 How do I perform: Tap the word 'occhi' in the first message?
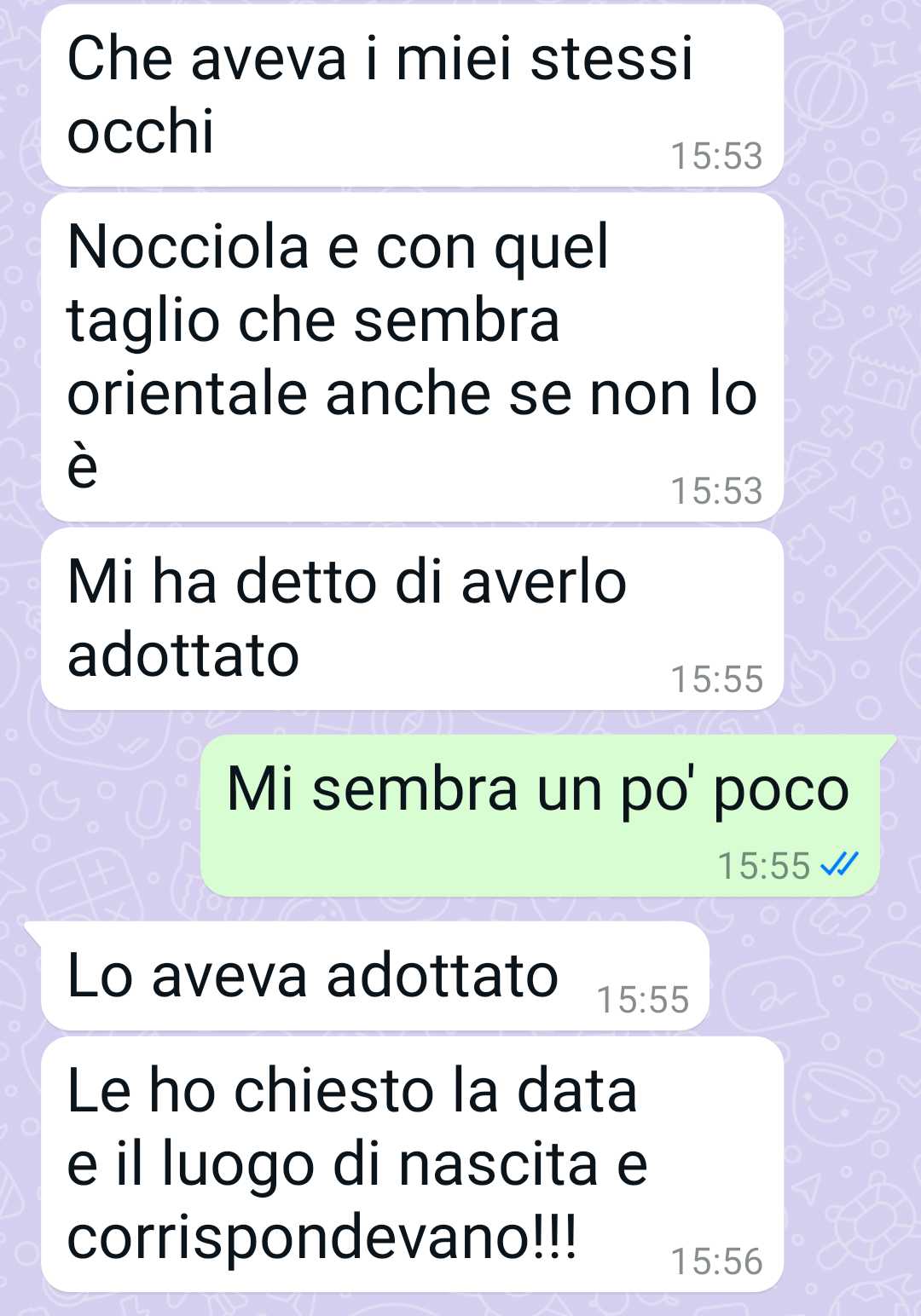pos(141,132)
